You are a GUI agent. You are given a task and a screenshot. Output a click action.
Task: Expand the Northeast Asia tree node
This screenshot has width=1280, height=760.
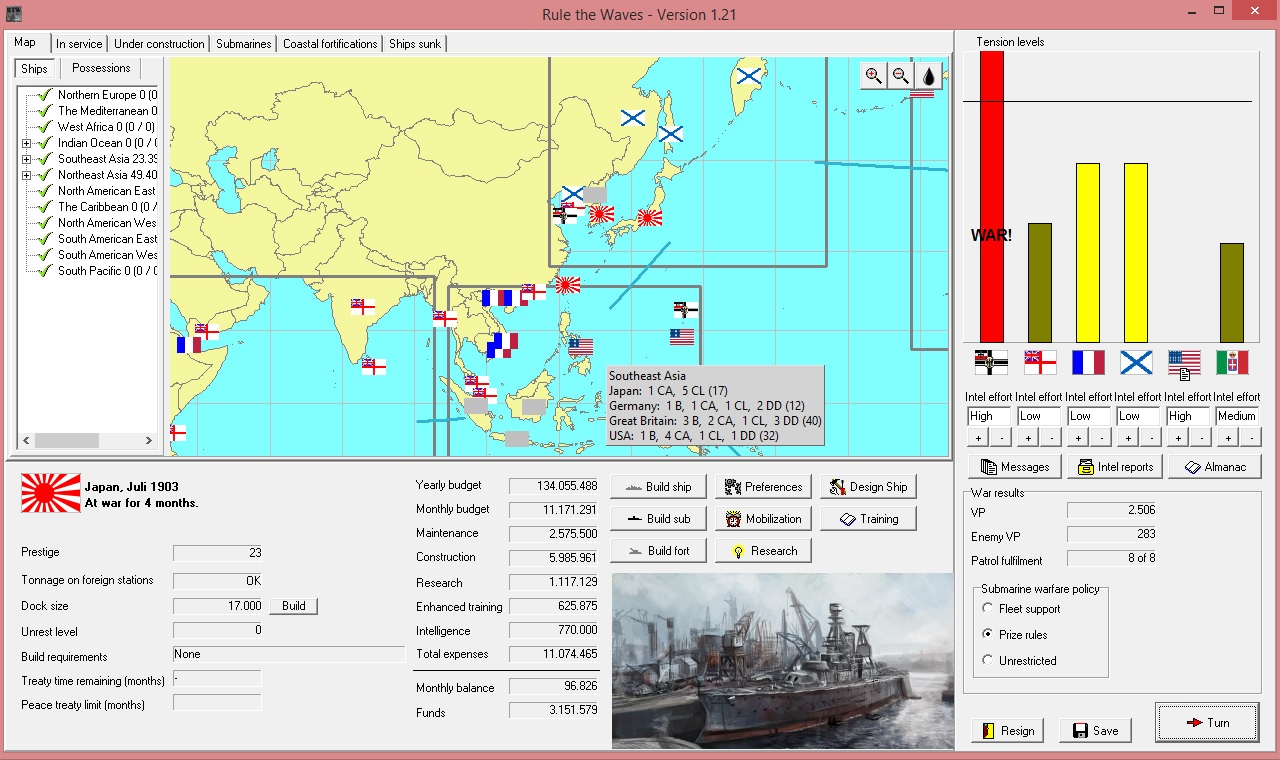click(x=26, y=175)
